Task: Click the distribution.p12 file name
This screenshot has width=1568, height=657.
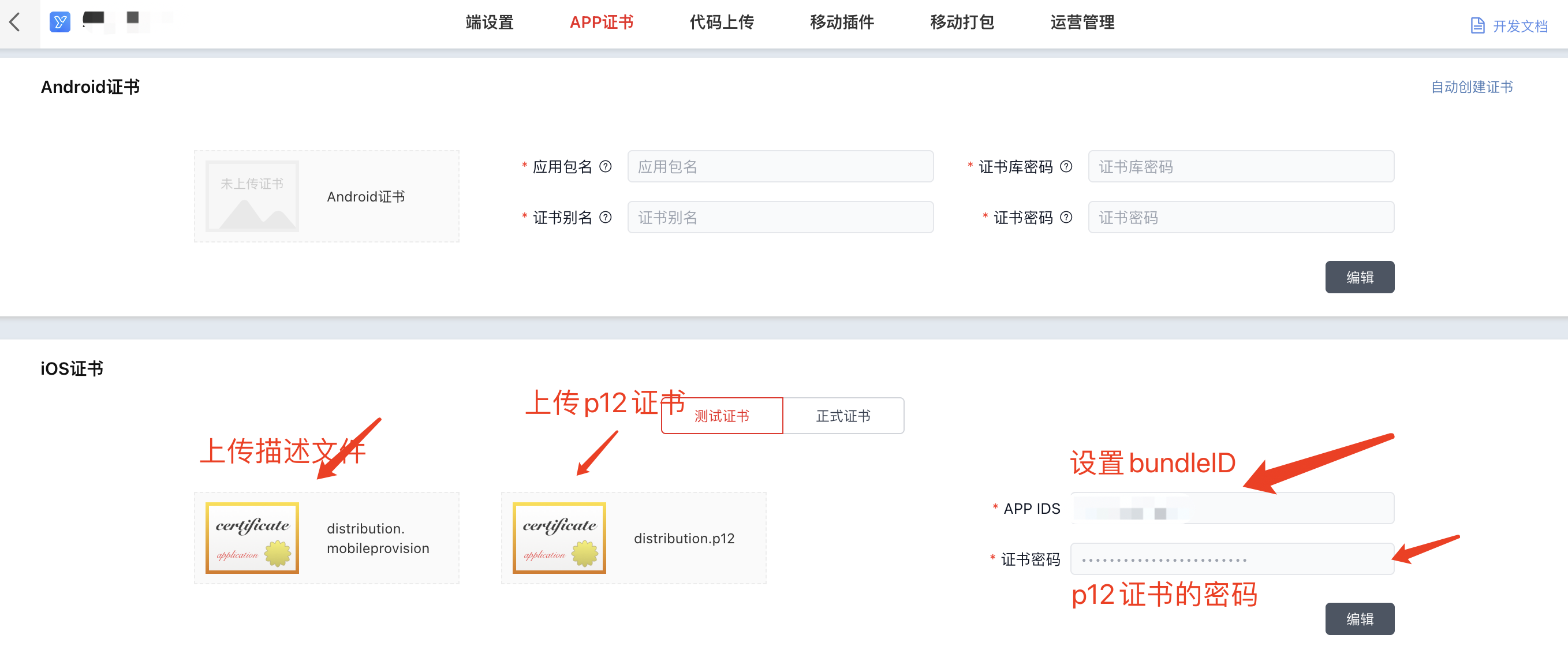Action: tap(684, 538)
